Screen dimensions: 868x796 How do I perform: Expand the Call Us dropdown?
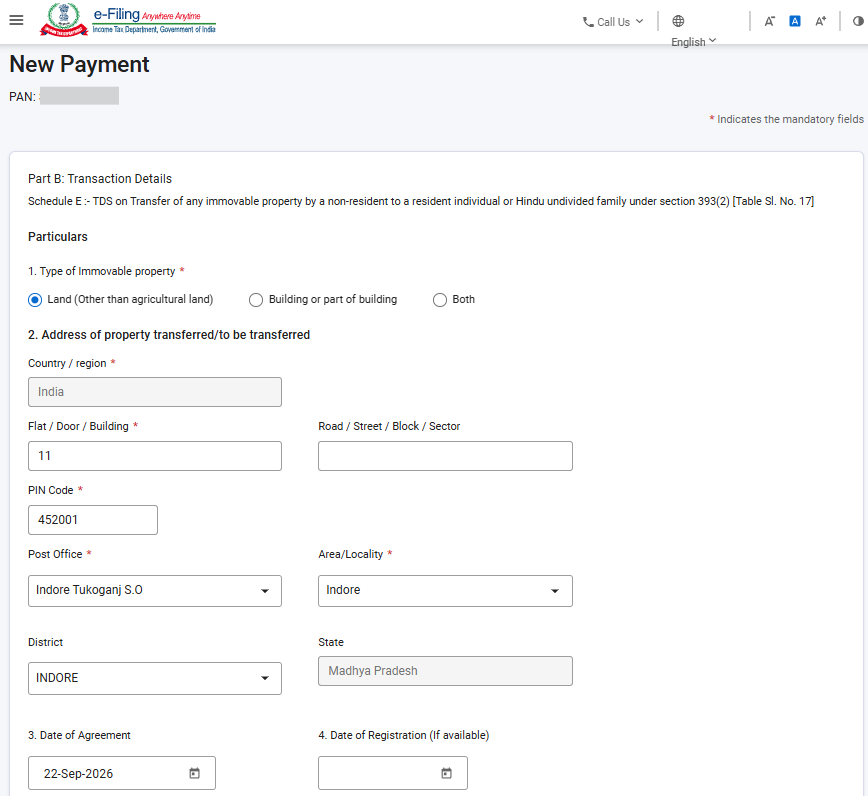pyautogui.click(x=614, y=22)
